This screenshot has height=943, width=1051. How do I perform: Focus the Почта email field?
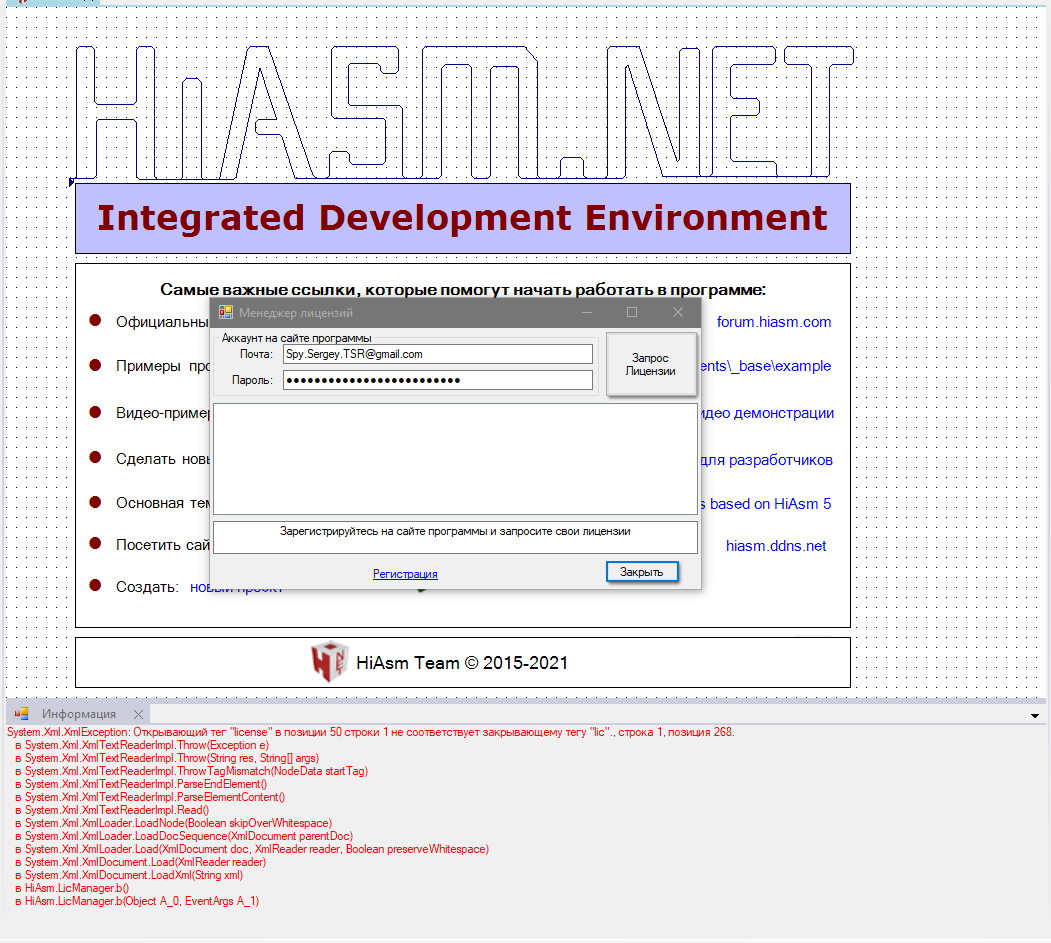click(437, 354)
